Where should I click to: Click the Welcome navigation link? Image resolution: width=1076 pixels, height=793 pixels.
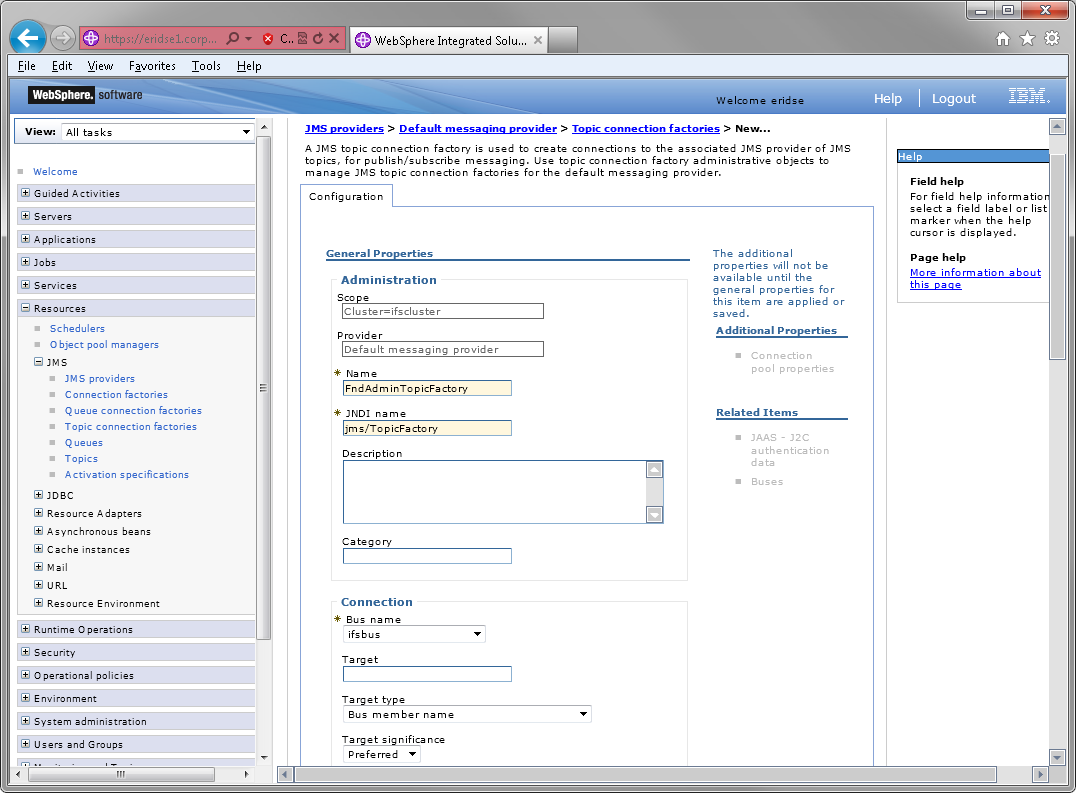[x=55, y=171]
